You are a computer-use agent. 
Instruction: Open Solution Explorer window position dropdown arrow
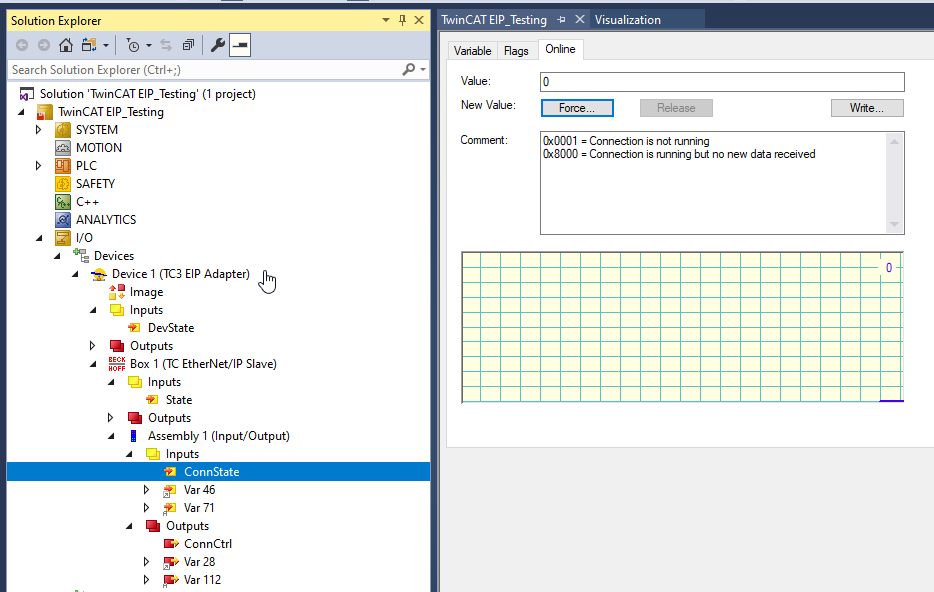[x=386, y=20]
